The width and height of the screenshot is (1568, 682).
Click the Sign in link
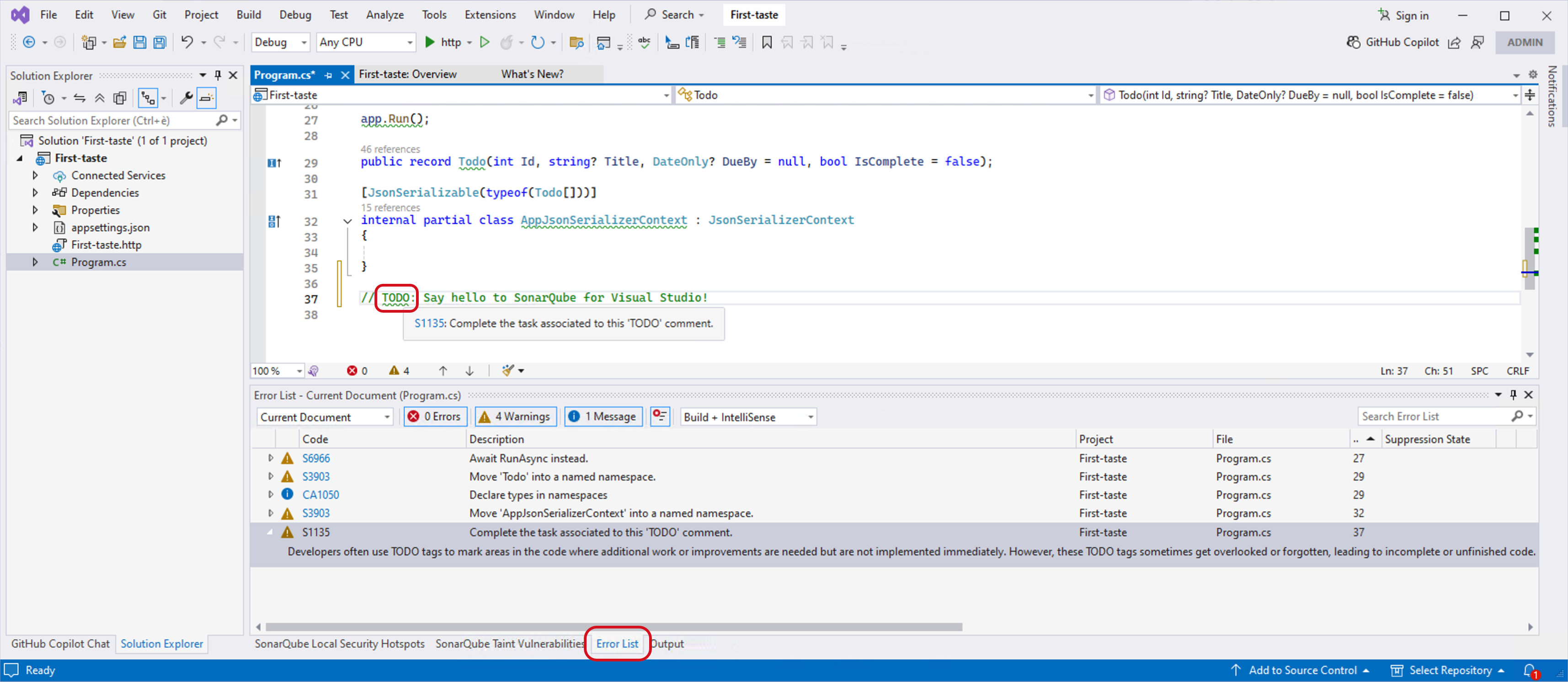point(1410,15)
